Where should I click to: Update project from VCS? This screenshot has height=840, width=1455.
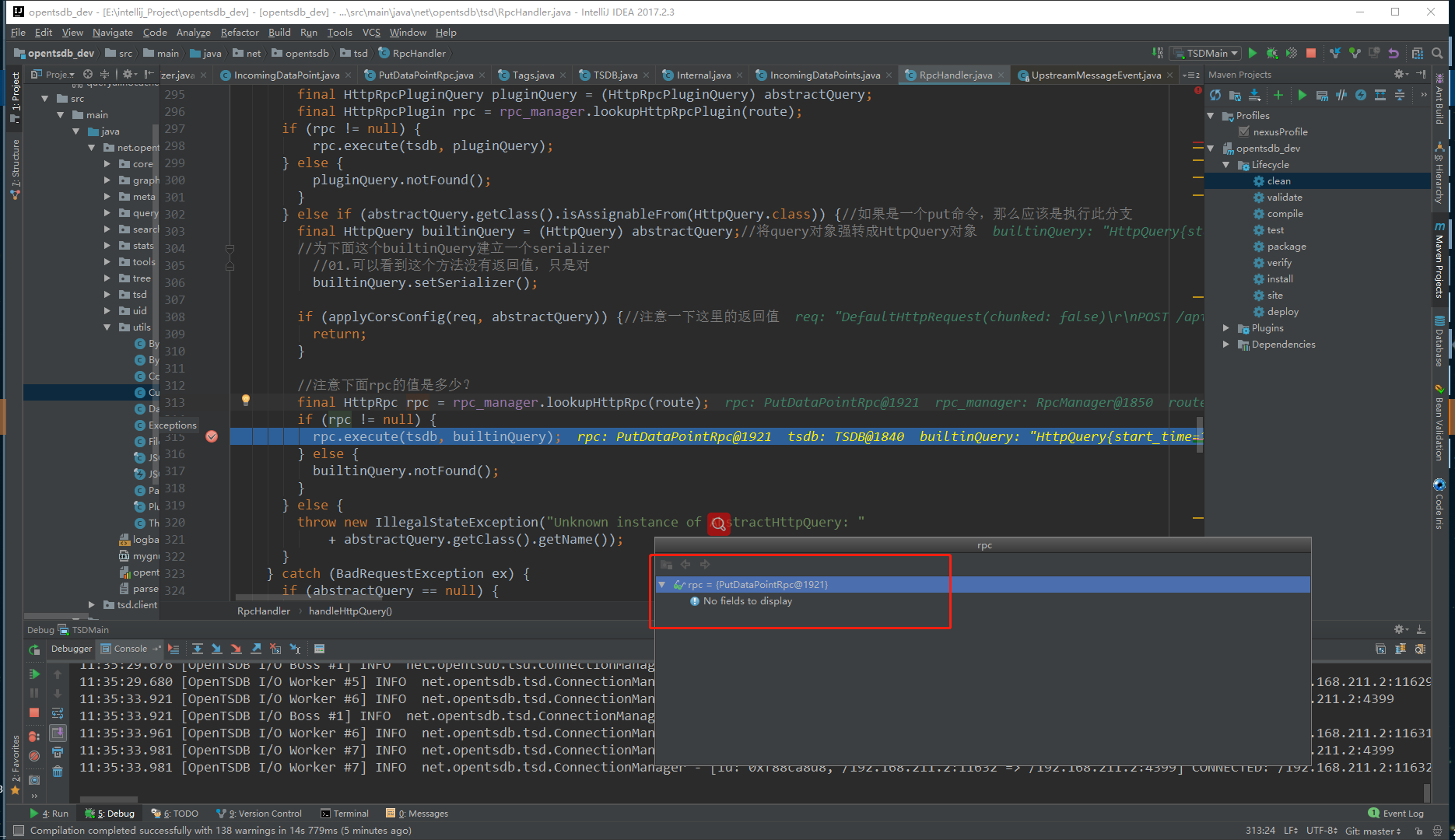pos(1335,53)
